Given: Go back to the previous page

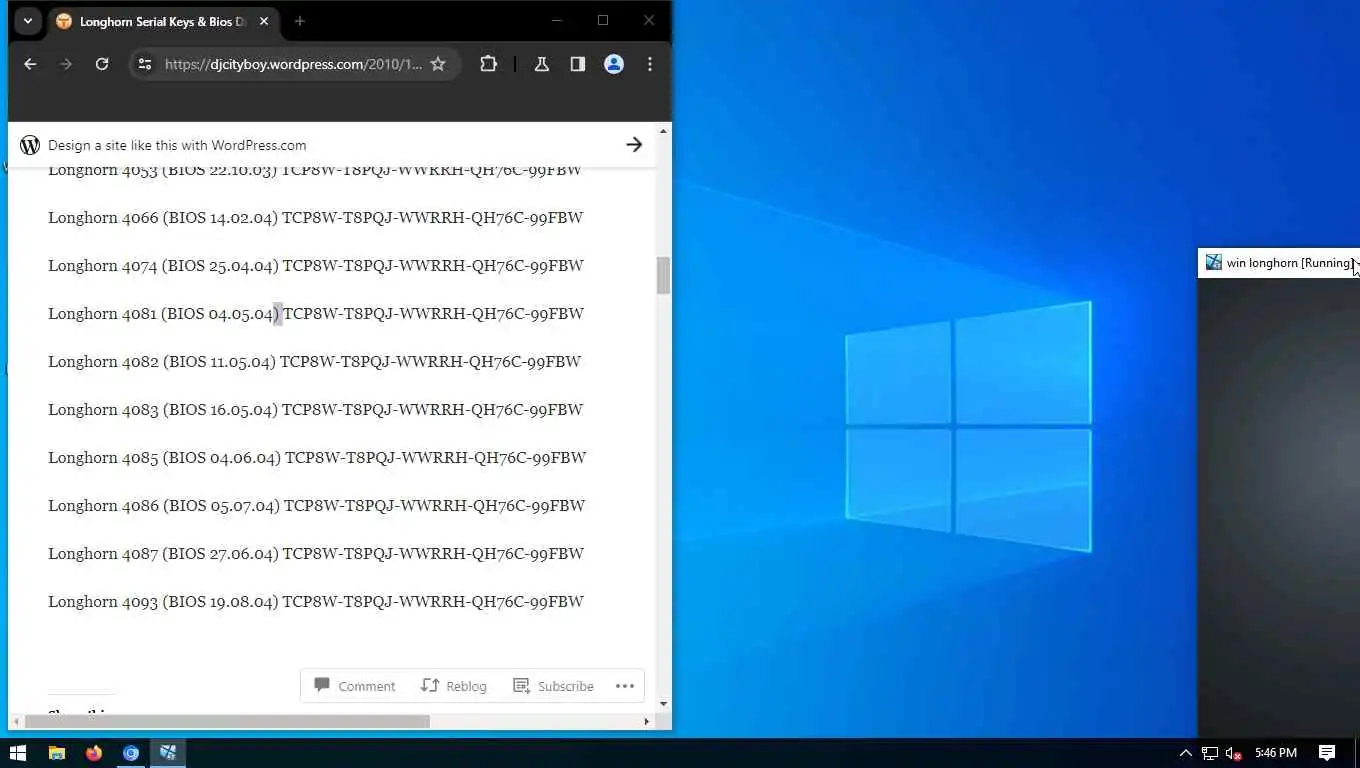Looking at the screenshot, I should coord(30,64).
